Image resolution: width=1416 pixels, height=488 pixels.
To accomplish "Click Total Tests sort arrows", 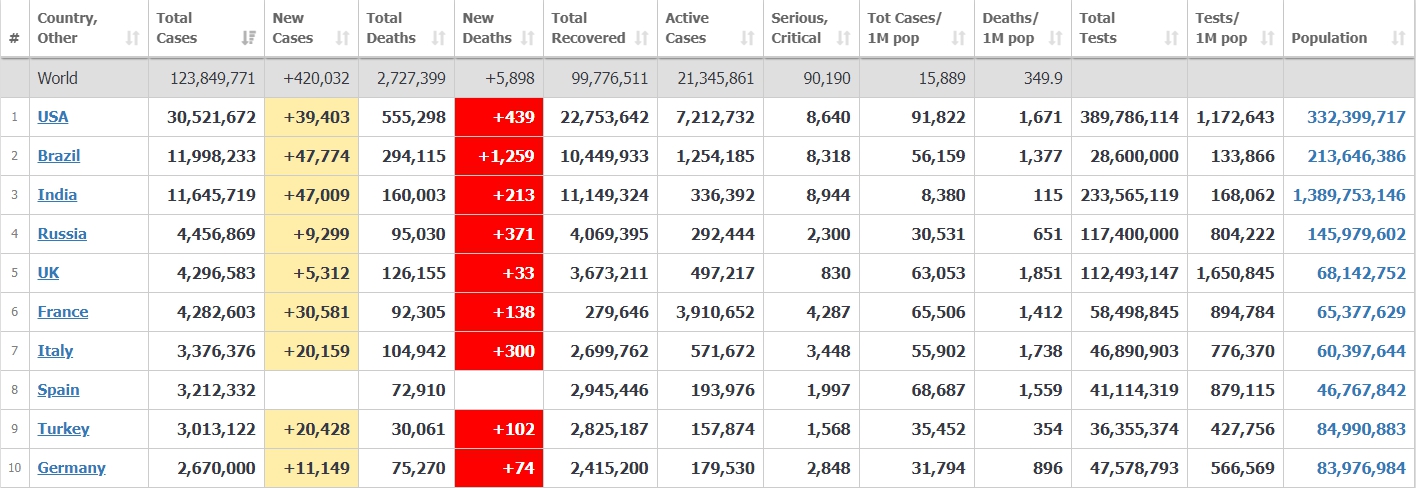I will (1171, 38).
